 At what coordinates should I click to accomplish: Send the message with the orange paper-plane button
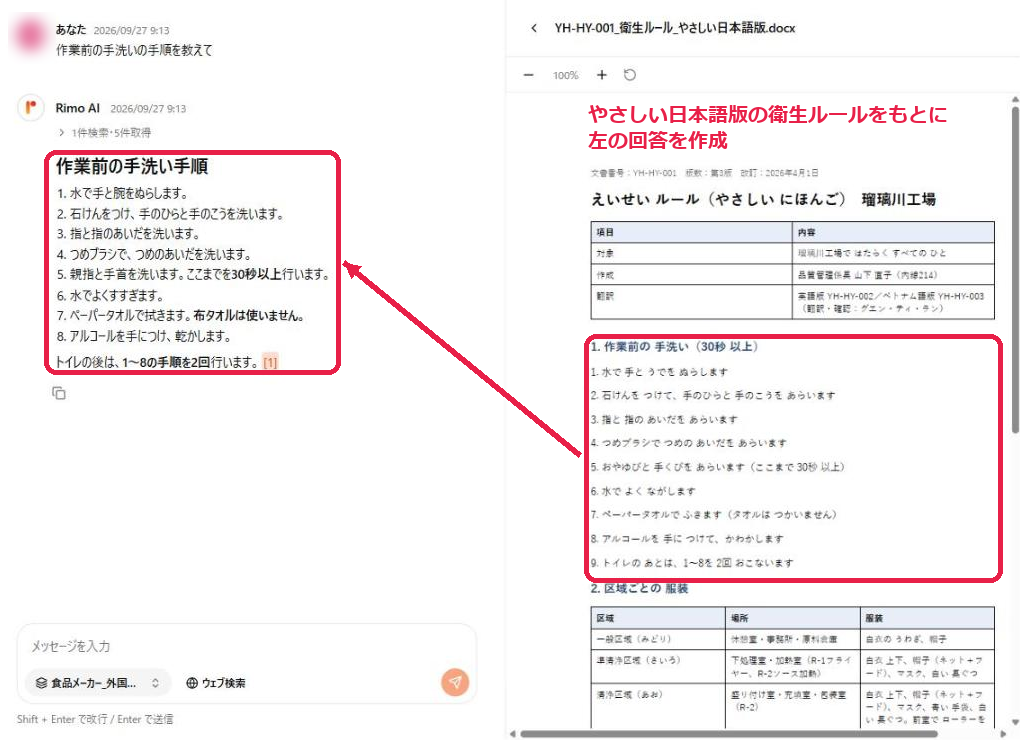[x=455, y=681]
